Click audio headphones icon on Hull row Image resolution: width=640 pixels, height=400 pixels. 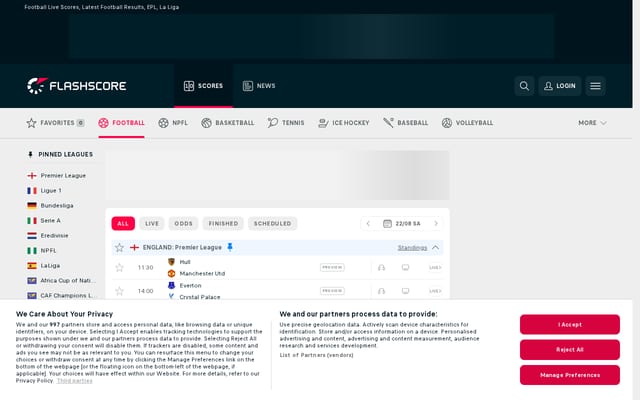pos(381,268)
